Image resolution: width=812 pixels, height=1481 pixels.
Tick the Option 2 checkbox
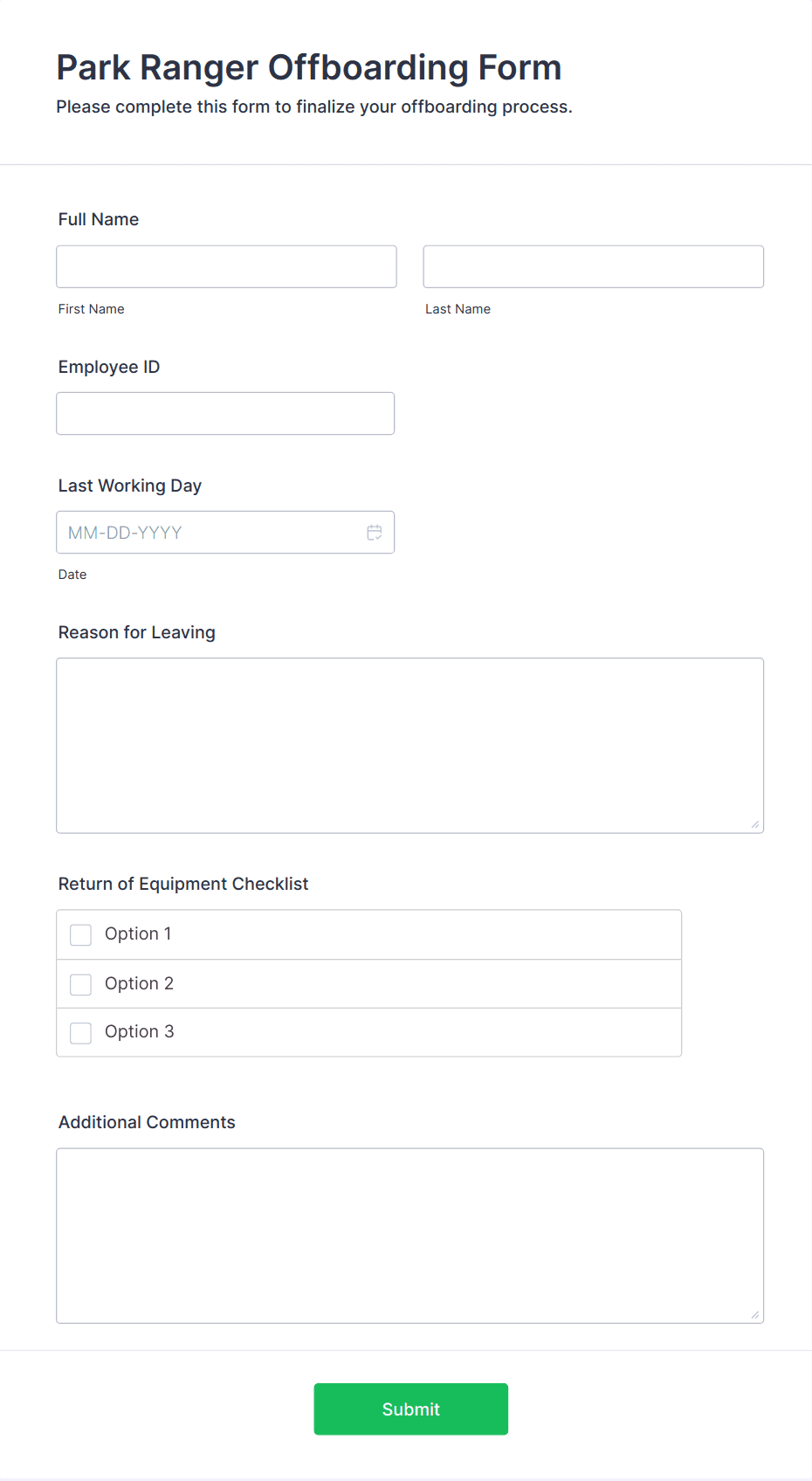[x=80, y=984]
